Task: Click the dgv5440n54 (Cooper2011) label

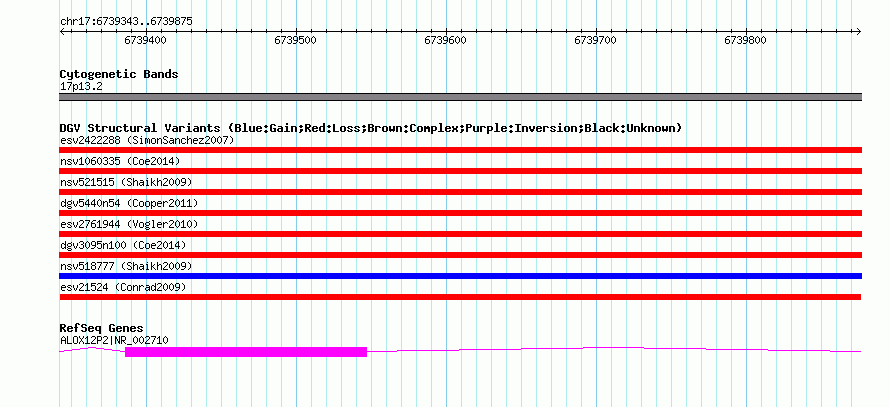Action: pyautogui.click(x=129, y=203)
